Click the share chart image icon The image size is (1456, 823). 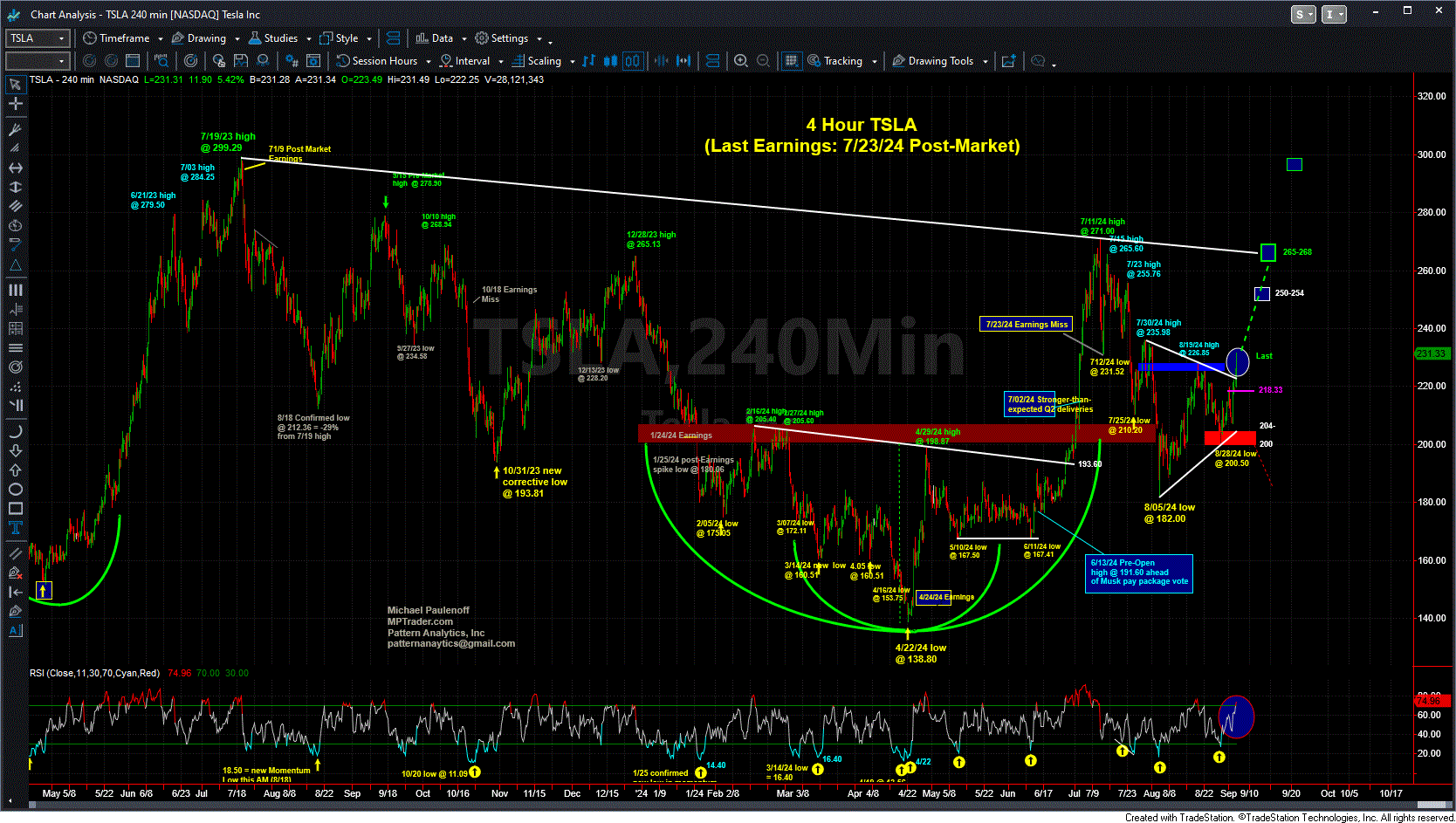pos(1008,60)
